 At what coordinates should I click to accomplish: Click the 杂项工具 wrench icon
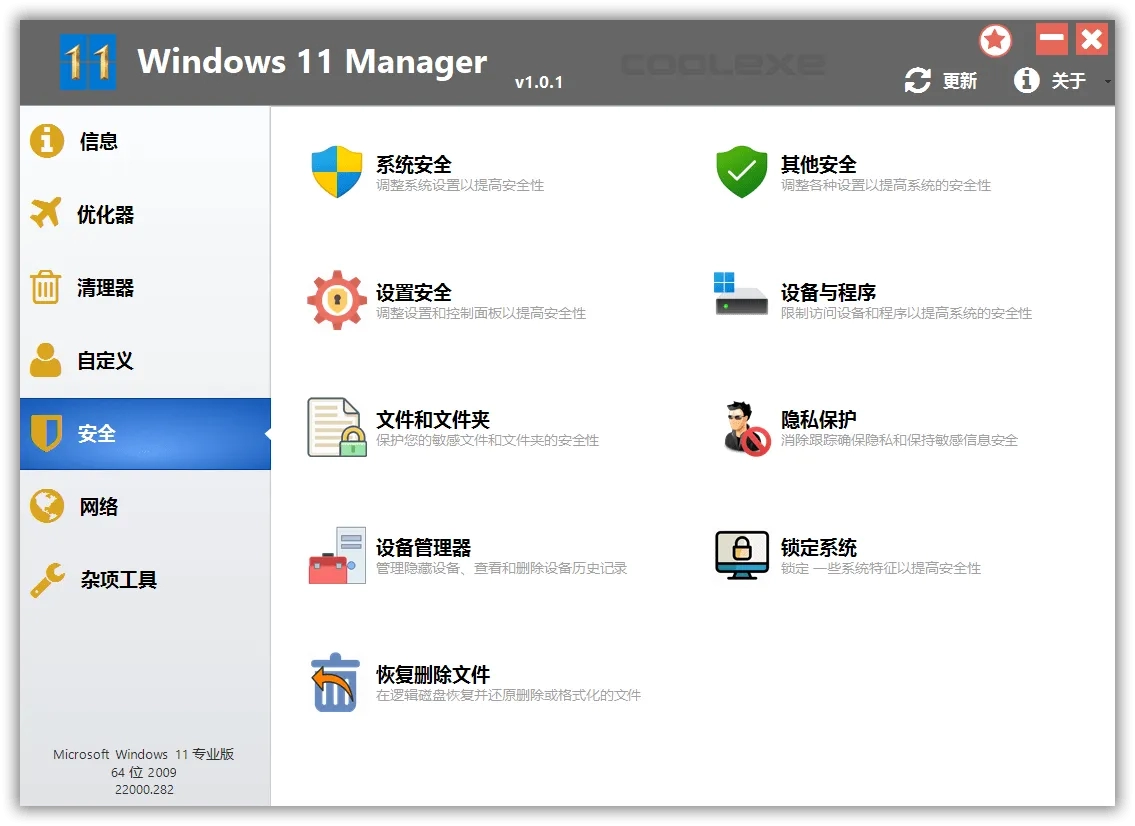tap(47, 580)
